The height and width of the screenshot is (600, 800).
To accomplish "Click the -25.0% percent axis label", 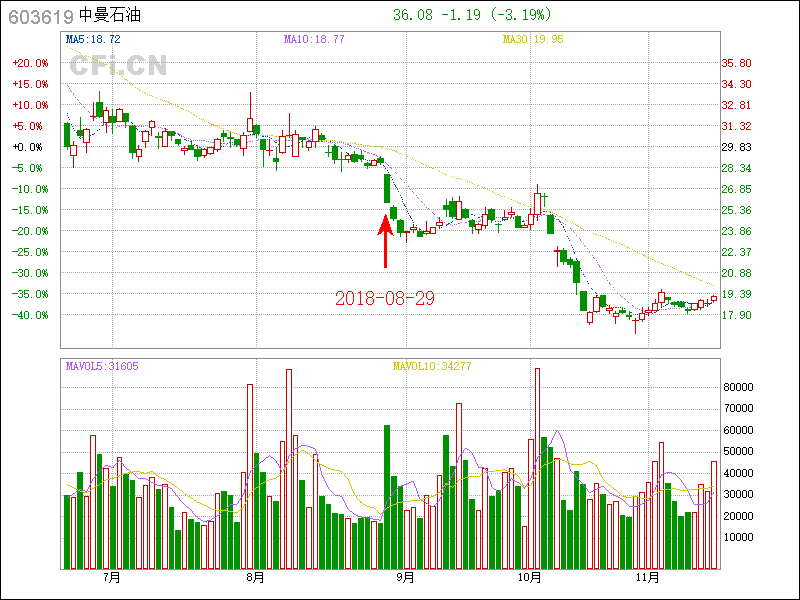I will 31,252.
